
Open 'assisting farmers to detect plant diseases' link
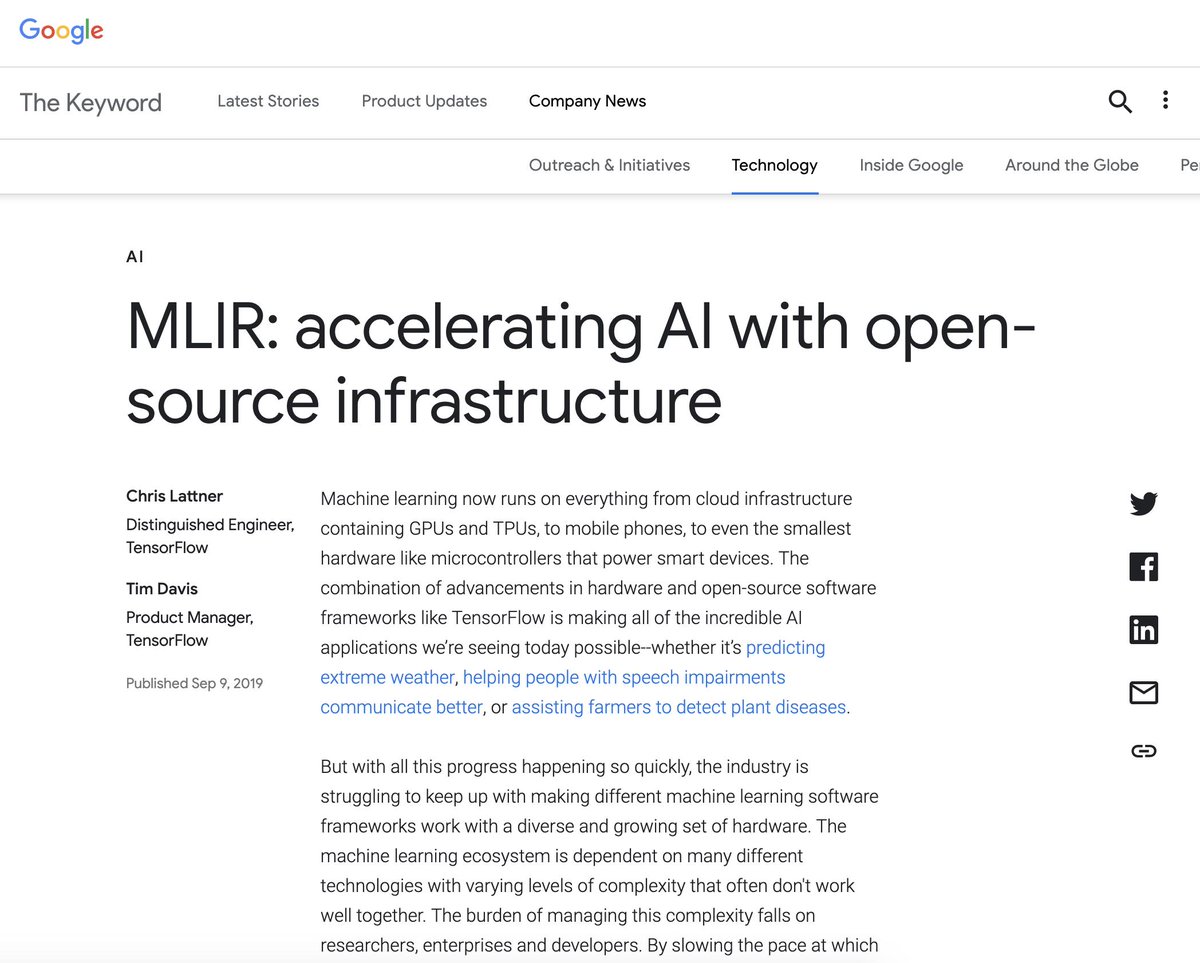pos(679,707)
